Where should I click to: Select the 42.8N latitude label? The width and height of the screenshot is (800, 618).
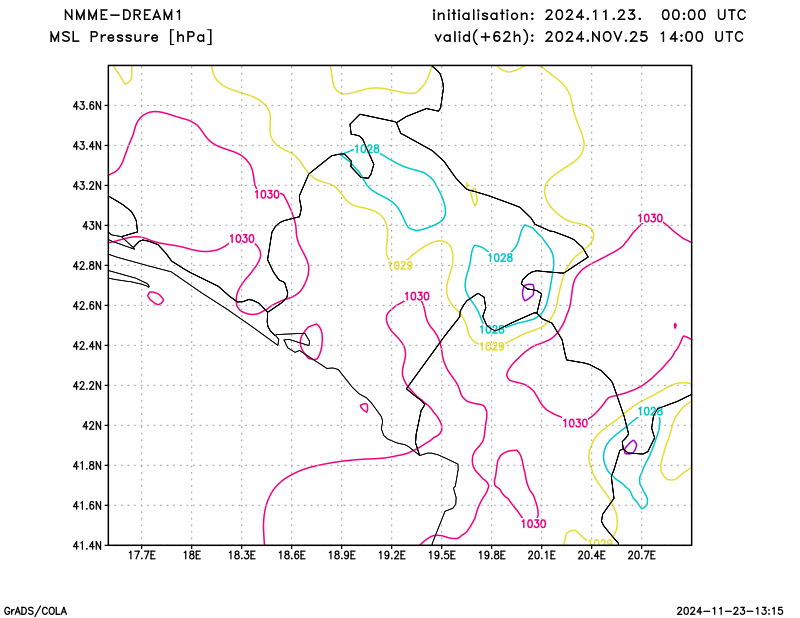coord(87,266)
